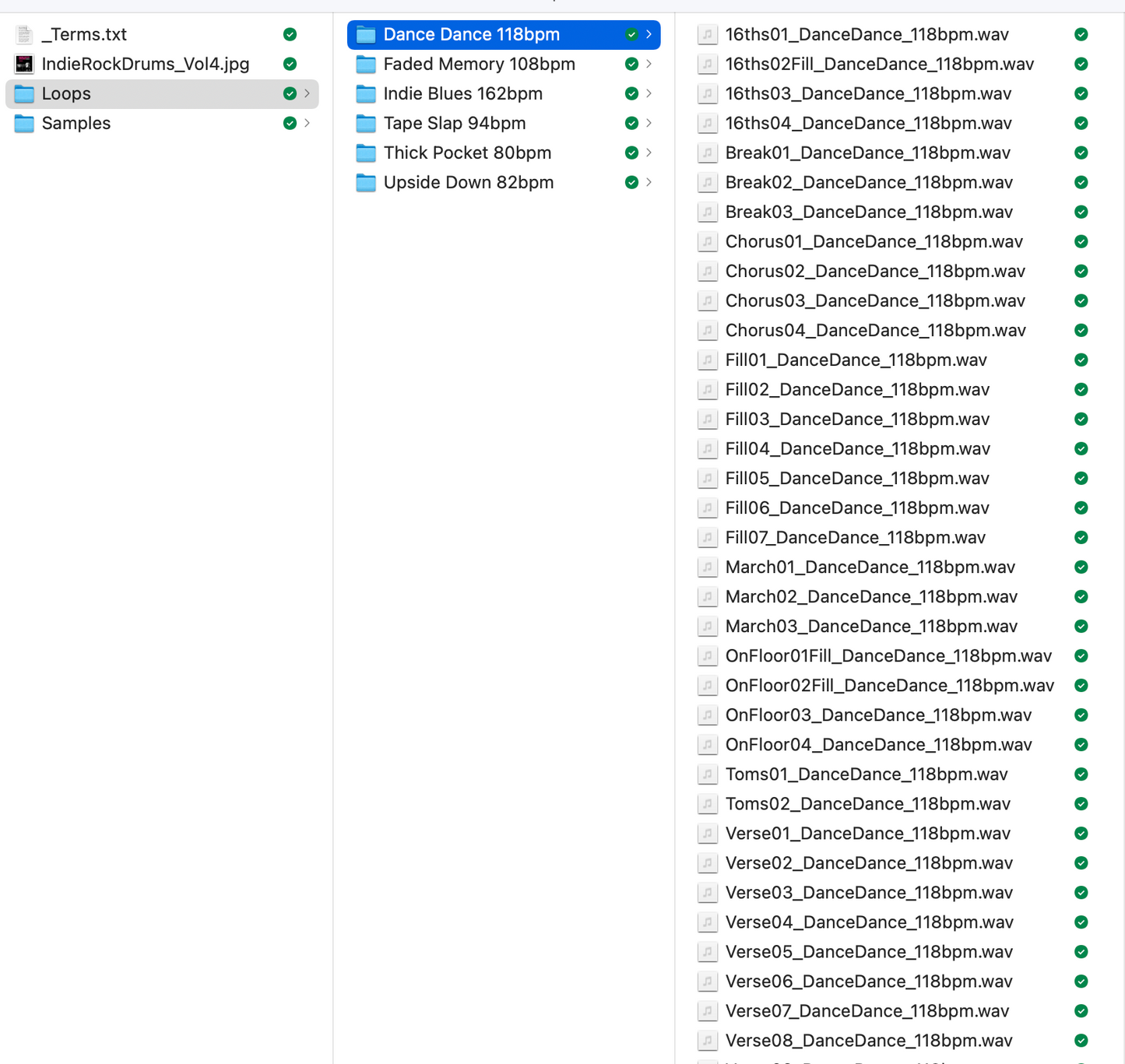Click the _Terms.txt document icon
Screen dimensions: 1125x1064
(x=24, y=34)
